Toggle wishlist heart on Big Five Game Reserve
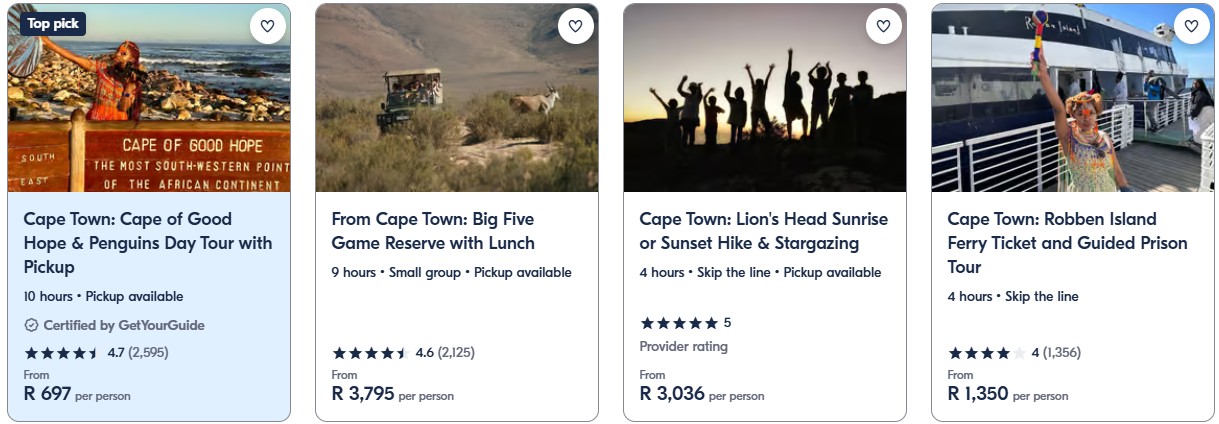This screenshot has width=1219, height=424. coord(575,26)
